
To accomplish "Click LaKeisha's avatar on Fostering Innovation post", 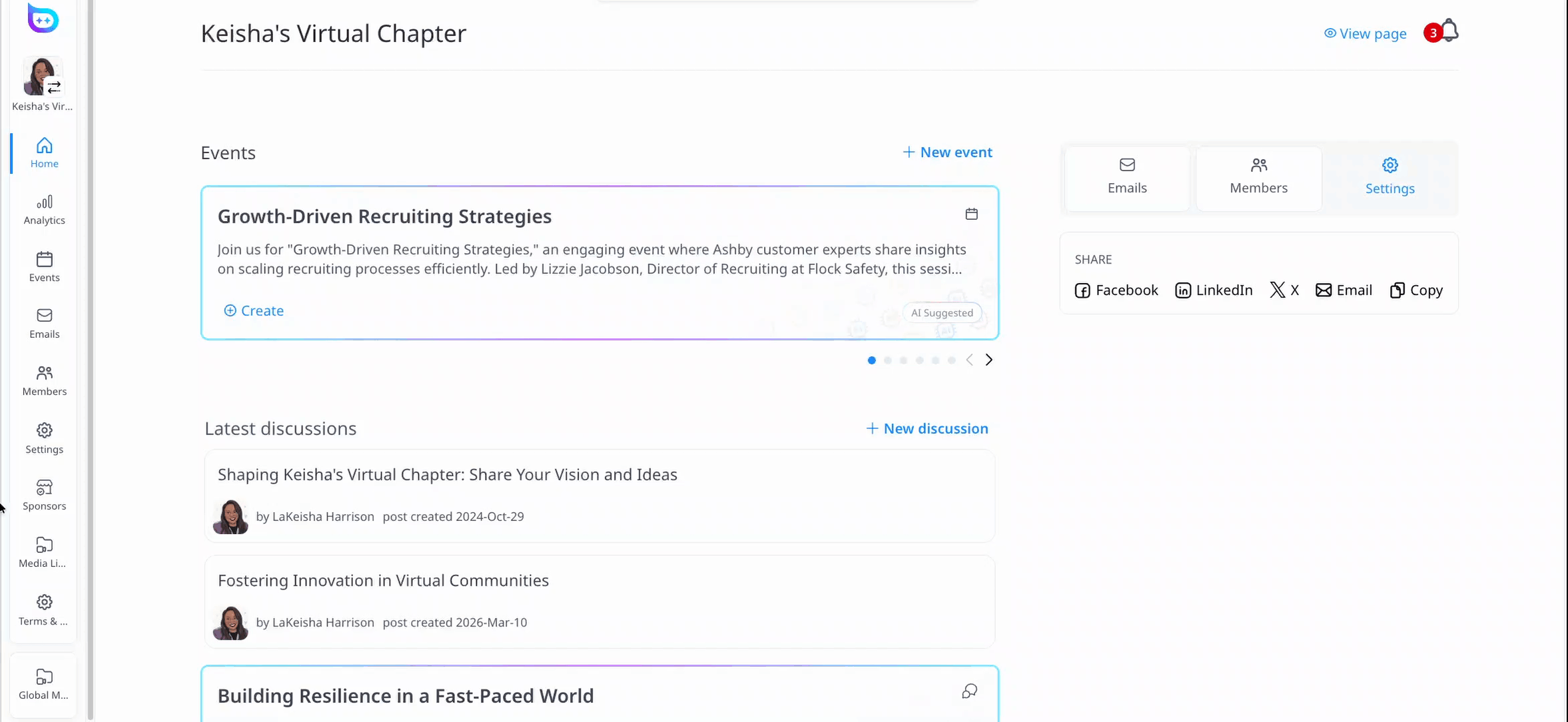I will point(230,623).
